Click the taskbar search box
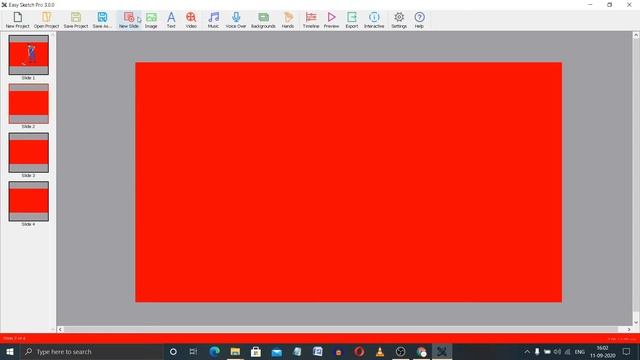The image size is (640, 360). [x=91, y=351]
